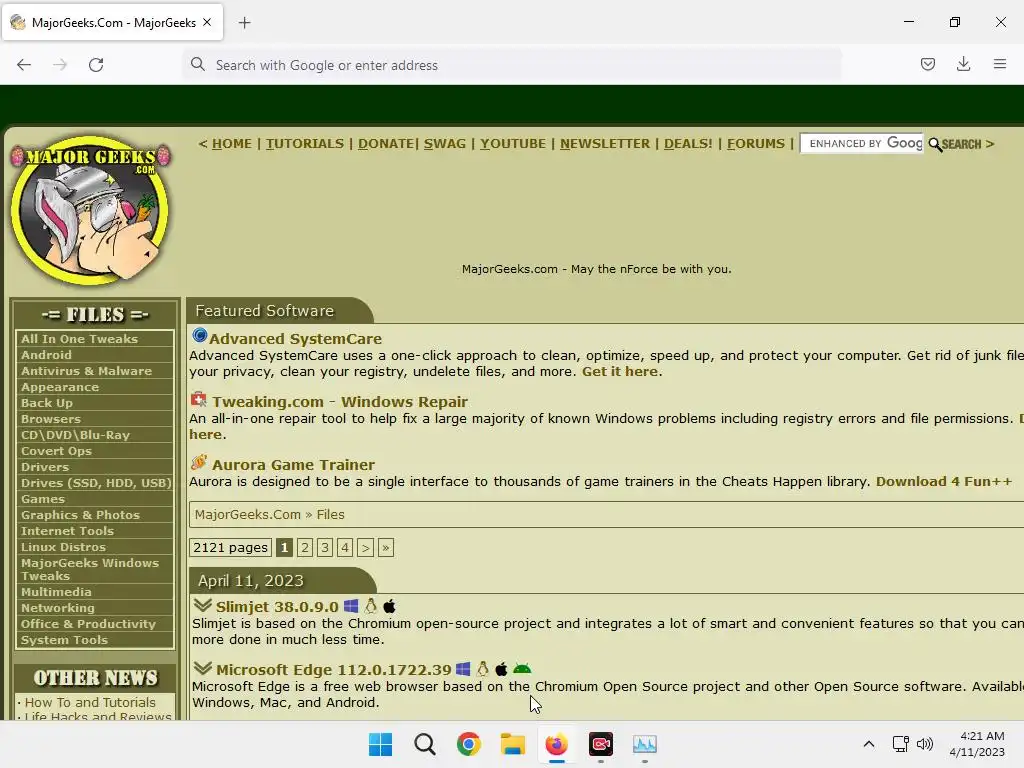1024x768 pixels.
Task: Go to page 2 of files
Action: (305, 547)
